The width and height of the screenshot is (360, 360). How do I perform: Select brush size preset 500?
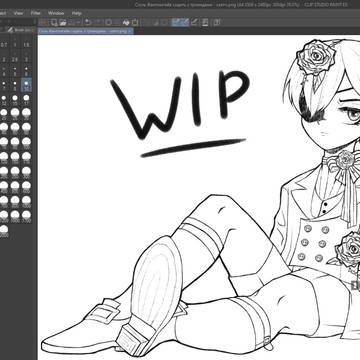coord(15,187)
